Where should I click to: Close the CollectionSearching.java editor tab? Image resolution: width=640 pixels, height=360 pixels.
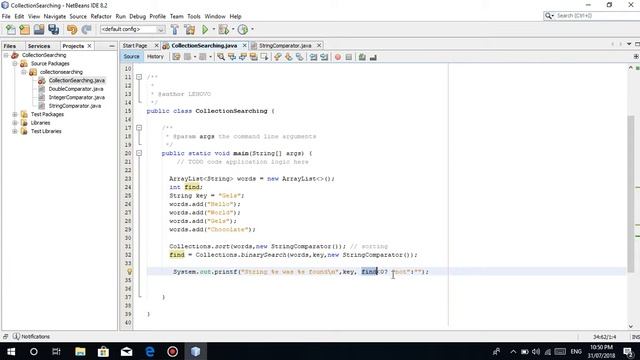point(244,46)
